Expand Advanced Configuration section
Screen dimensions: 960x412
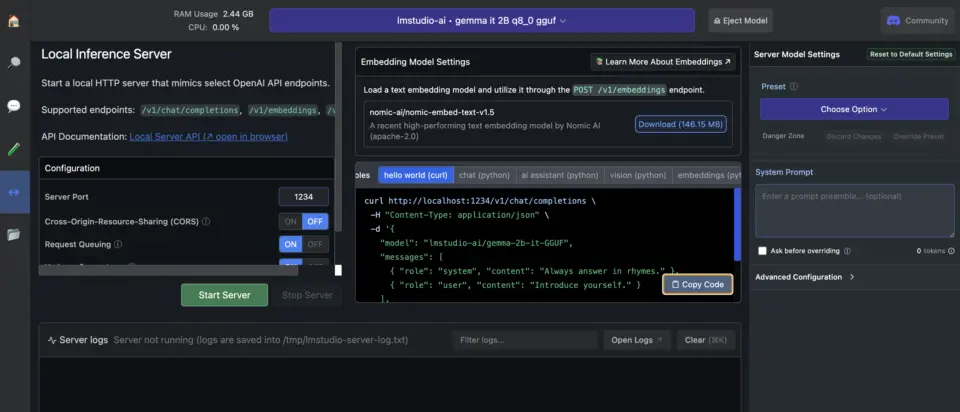point(804,277)
